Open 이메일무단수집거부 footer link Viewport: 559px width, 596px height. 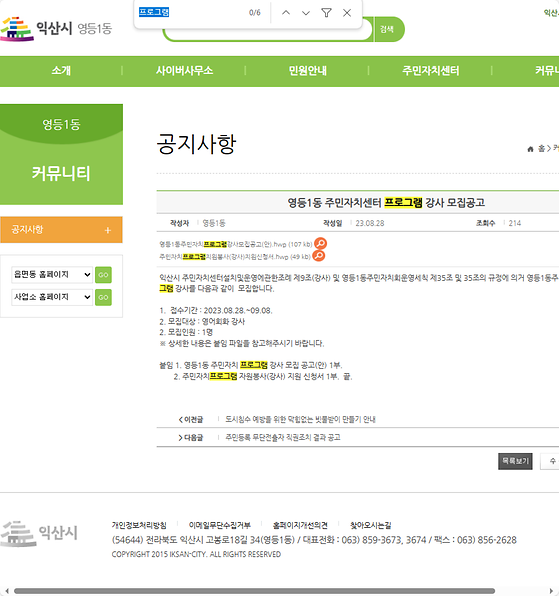click(220, 525)
